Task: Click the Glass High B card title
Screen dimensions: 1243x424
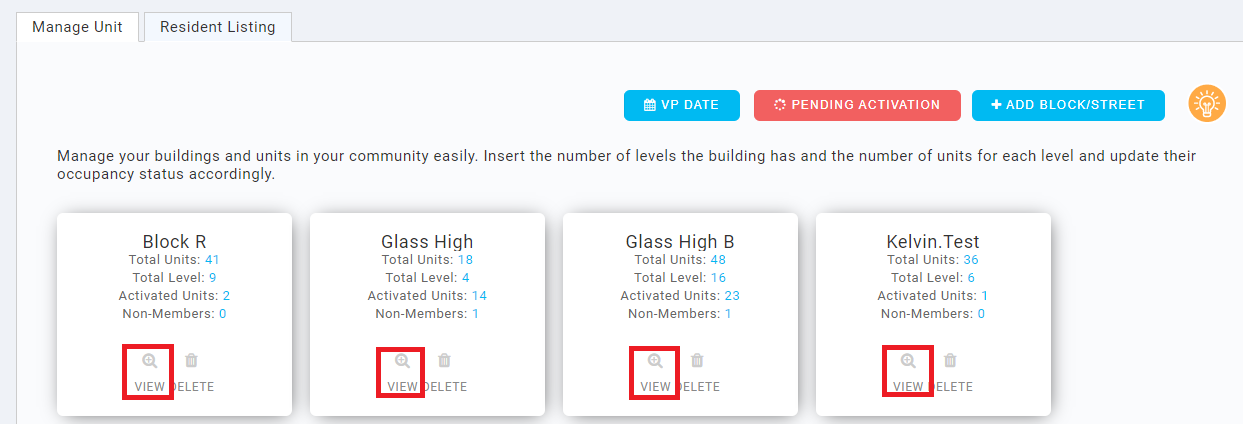Action: tap(680, 242)
